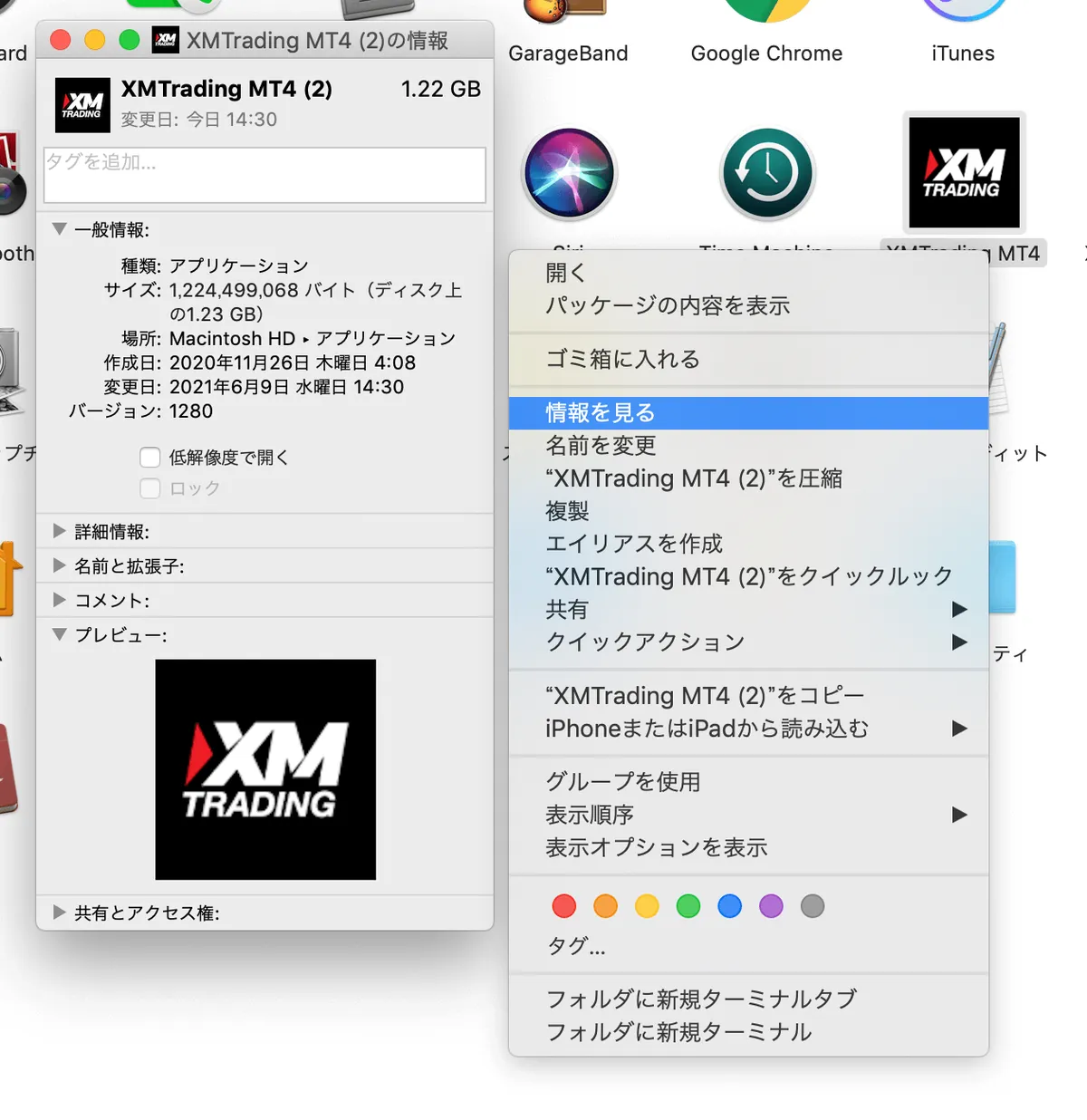Viewport: 1087px width, 1120px height.
Task: Expand the 共有とアクセス権 section
Action: [60, 912]
